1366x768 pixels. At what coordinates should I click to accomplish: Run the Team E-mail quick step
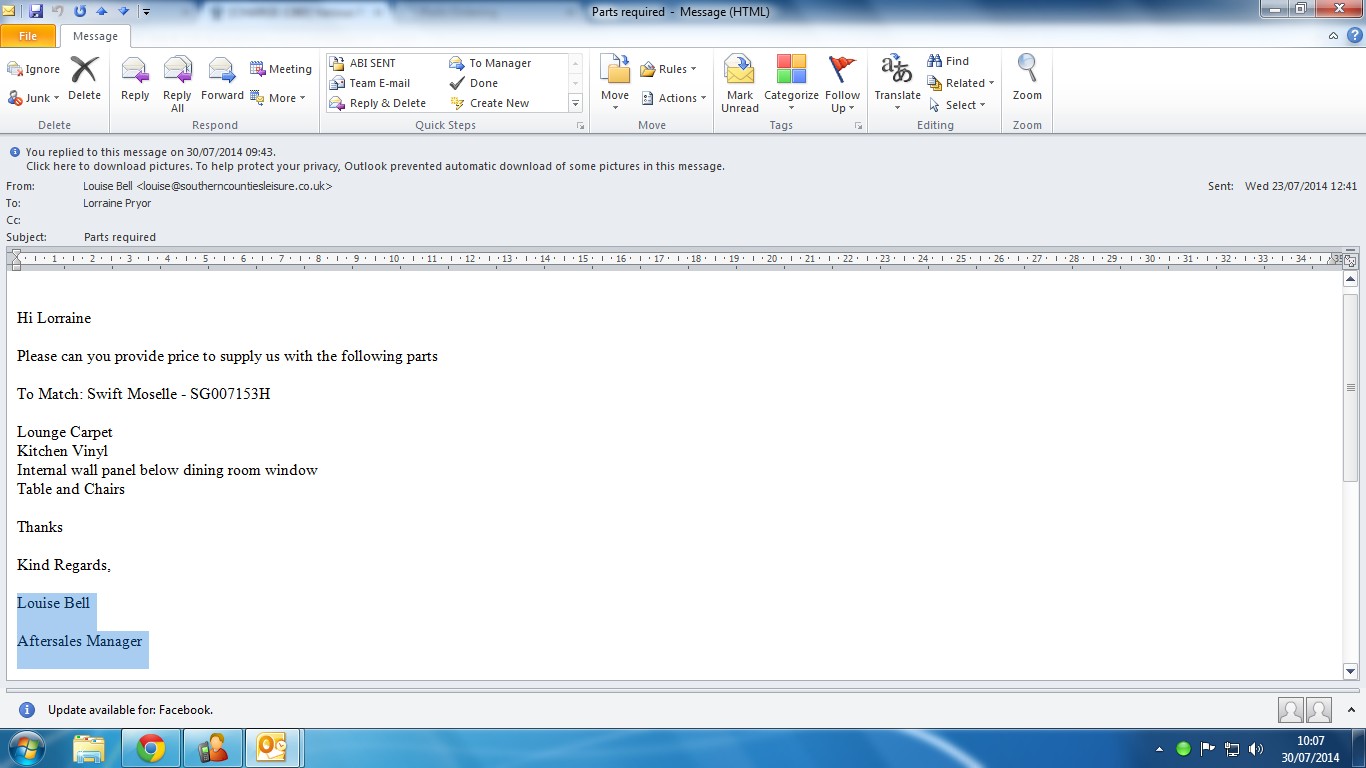(369, 83)
